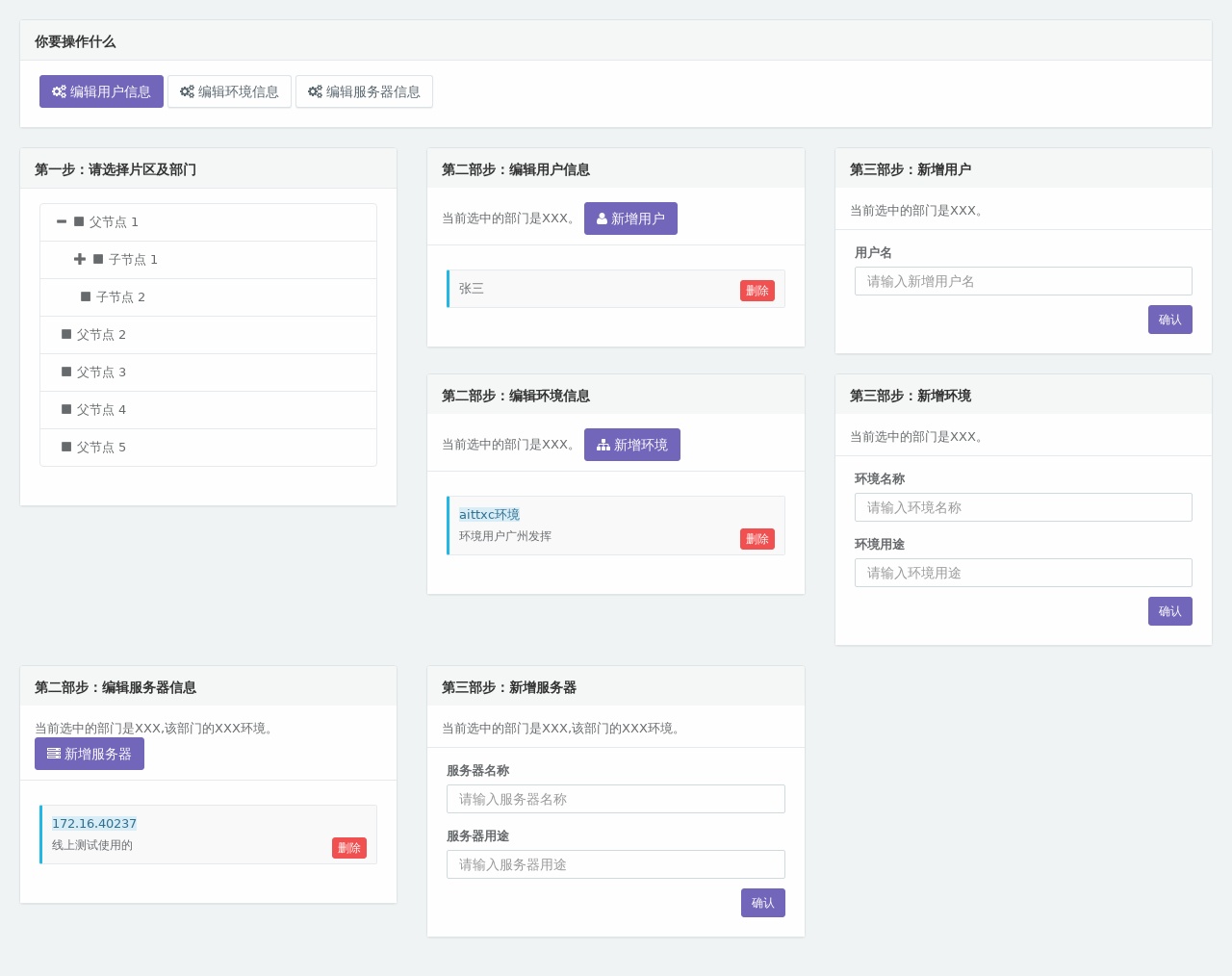Select 父节点 3 in the tree

pos(101,372)
